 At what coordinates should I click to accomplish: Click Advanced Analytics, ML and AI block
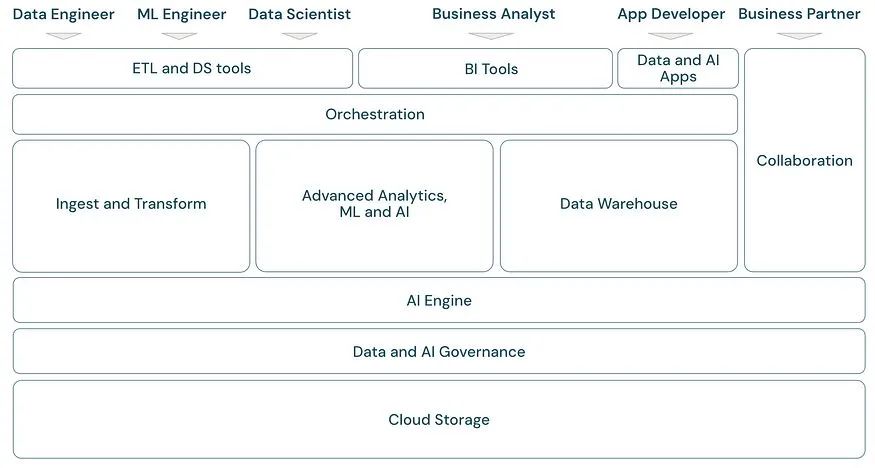point(374,206)
